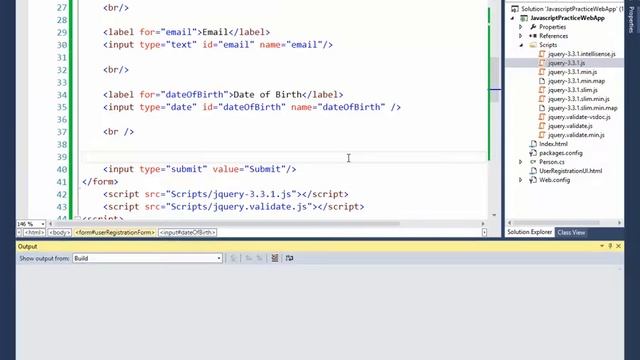This screenshot has width=640, height=360.
Task: Open the Show output from dropdown
Action: coord(147,258)
